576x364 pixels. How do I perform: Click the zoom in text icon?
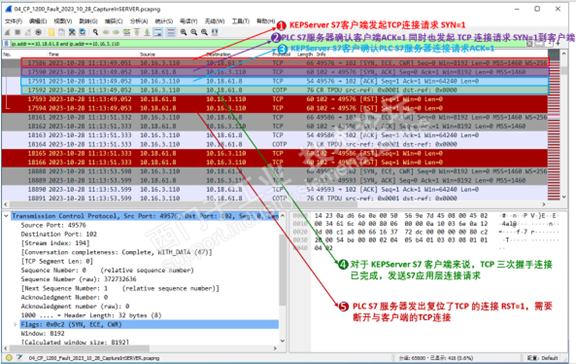point(183,32)
